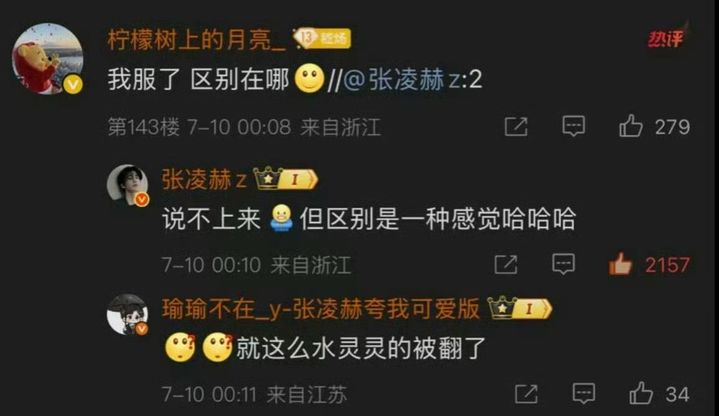Like the comment with 279 likes
The height and width of the screenshot is (416, 719).
631,126
